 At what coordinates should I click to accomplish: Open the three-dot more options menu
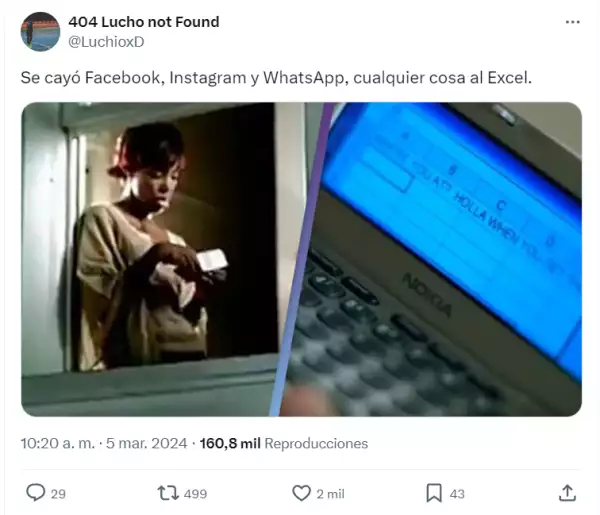coord(572,22)
